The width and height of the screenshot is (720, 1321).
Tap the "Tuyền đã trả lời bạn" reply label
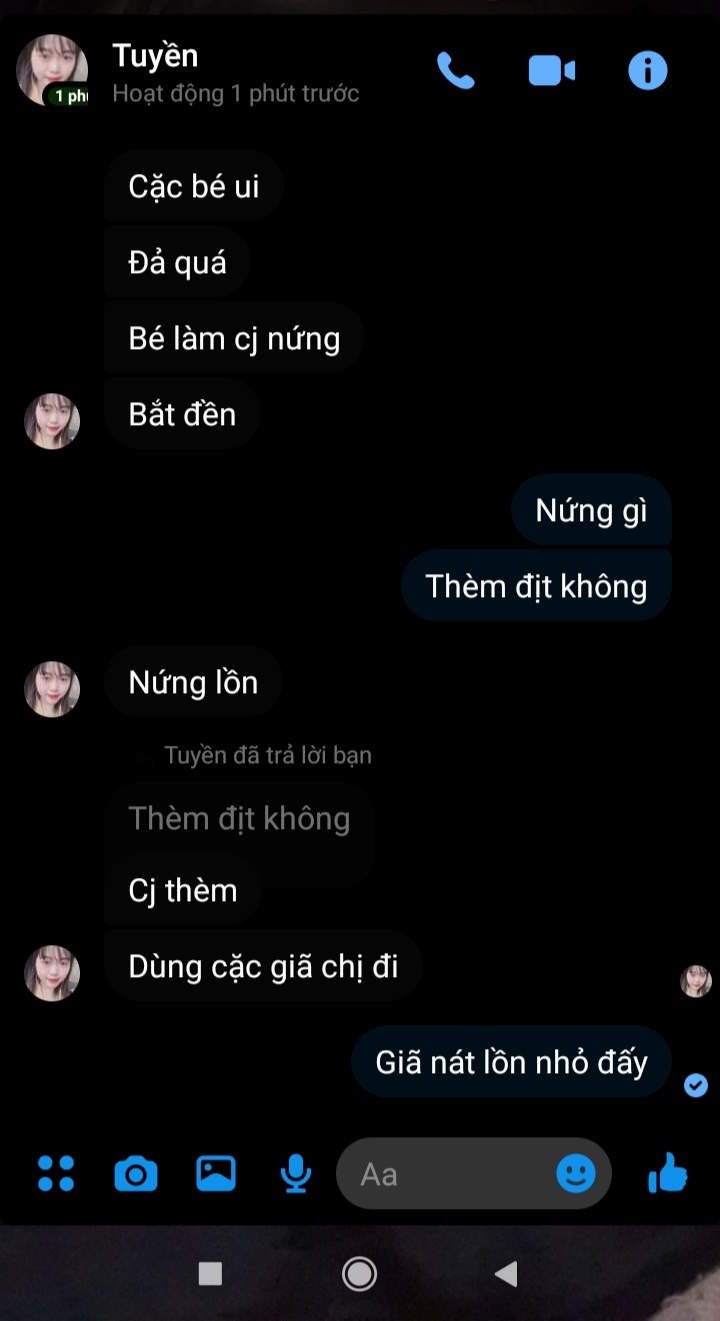click(x=268, y=755)
